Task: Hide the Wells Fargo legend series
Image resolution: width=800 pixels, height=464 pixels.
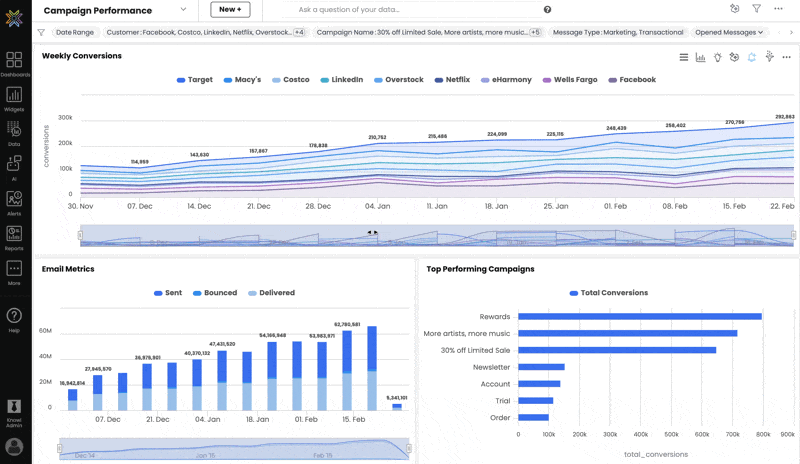Action: click(x=570, y=80)
